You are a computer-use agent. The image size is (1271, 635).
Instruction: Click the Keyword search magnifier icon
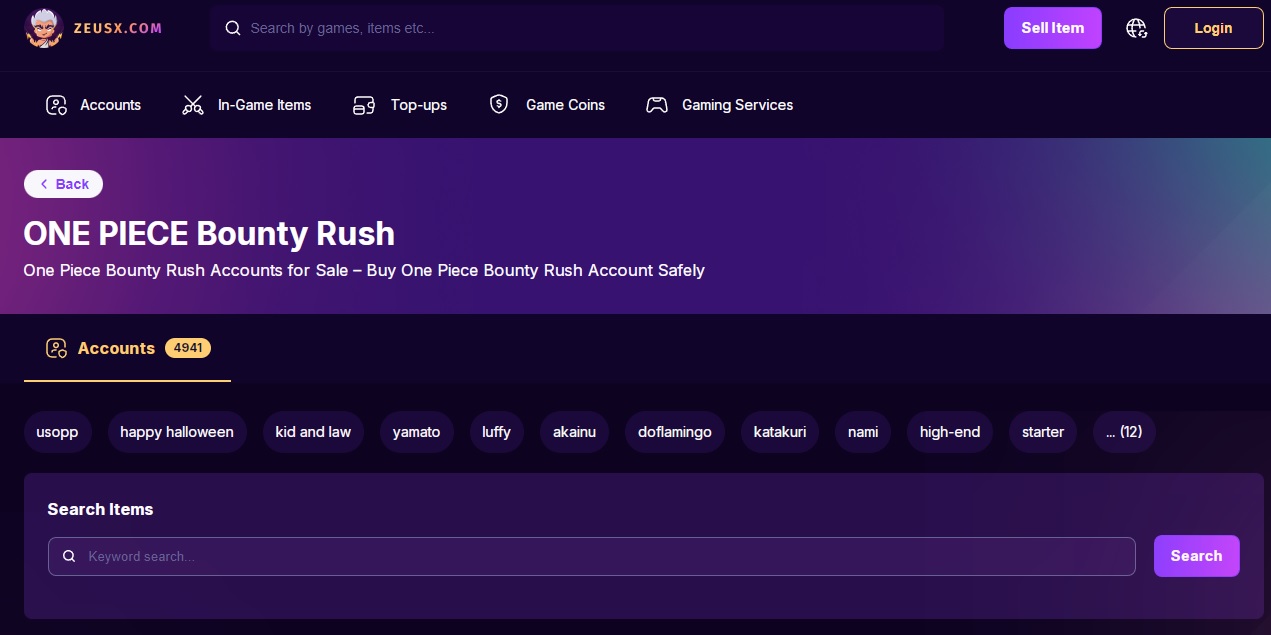[69, 556]
